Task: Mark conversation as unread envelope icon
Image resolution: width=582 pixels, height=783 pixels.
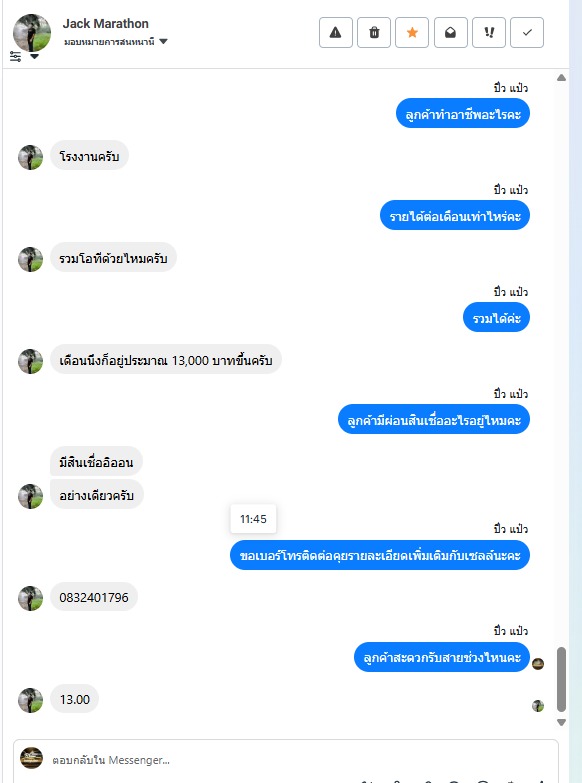Action: [x=451, y=32]
